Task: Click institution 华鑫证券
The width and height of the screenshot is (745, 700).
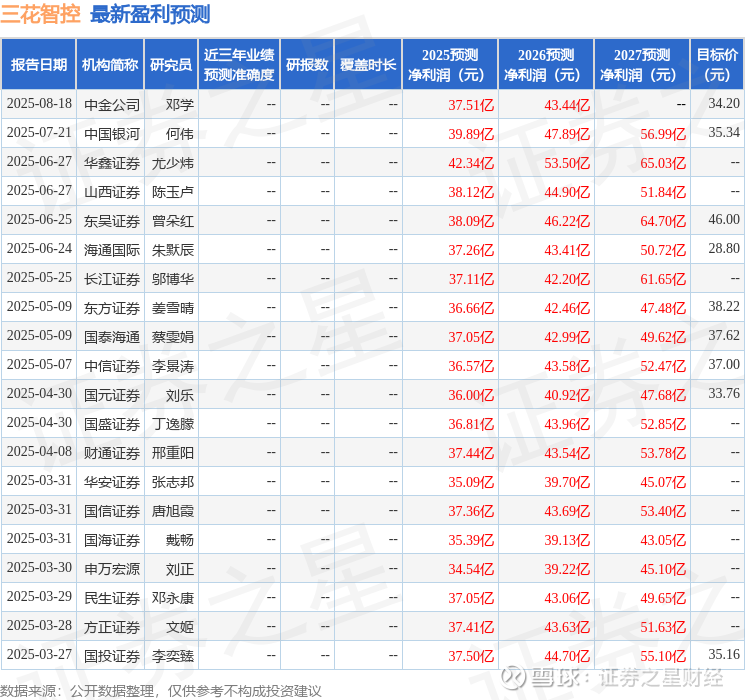Action: click(x=112, y=163)
